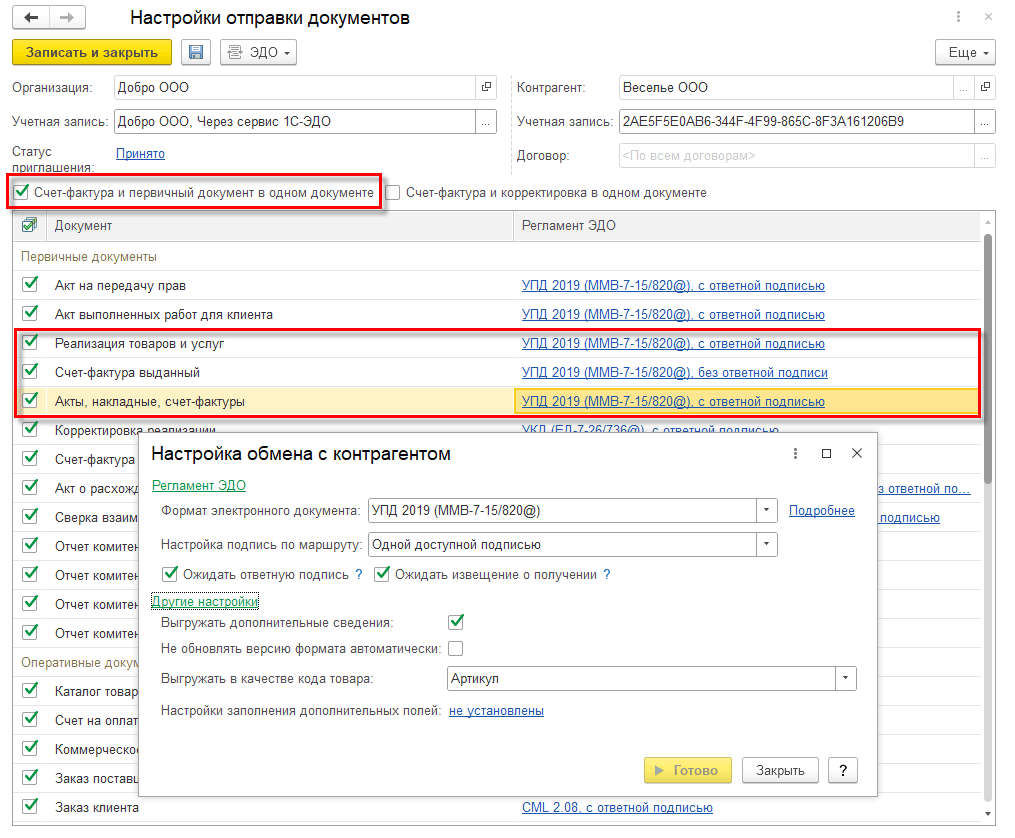
Task: Uncheck Акт на передачу прав row
Action: [x=30, y=285]
